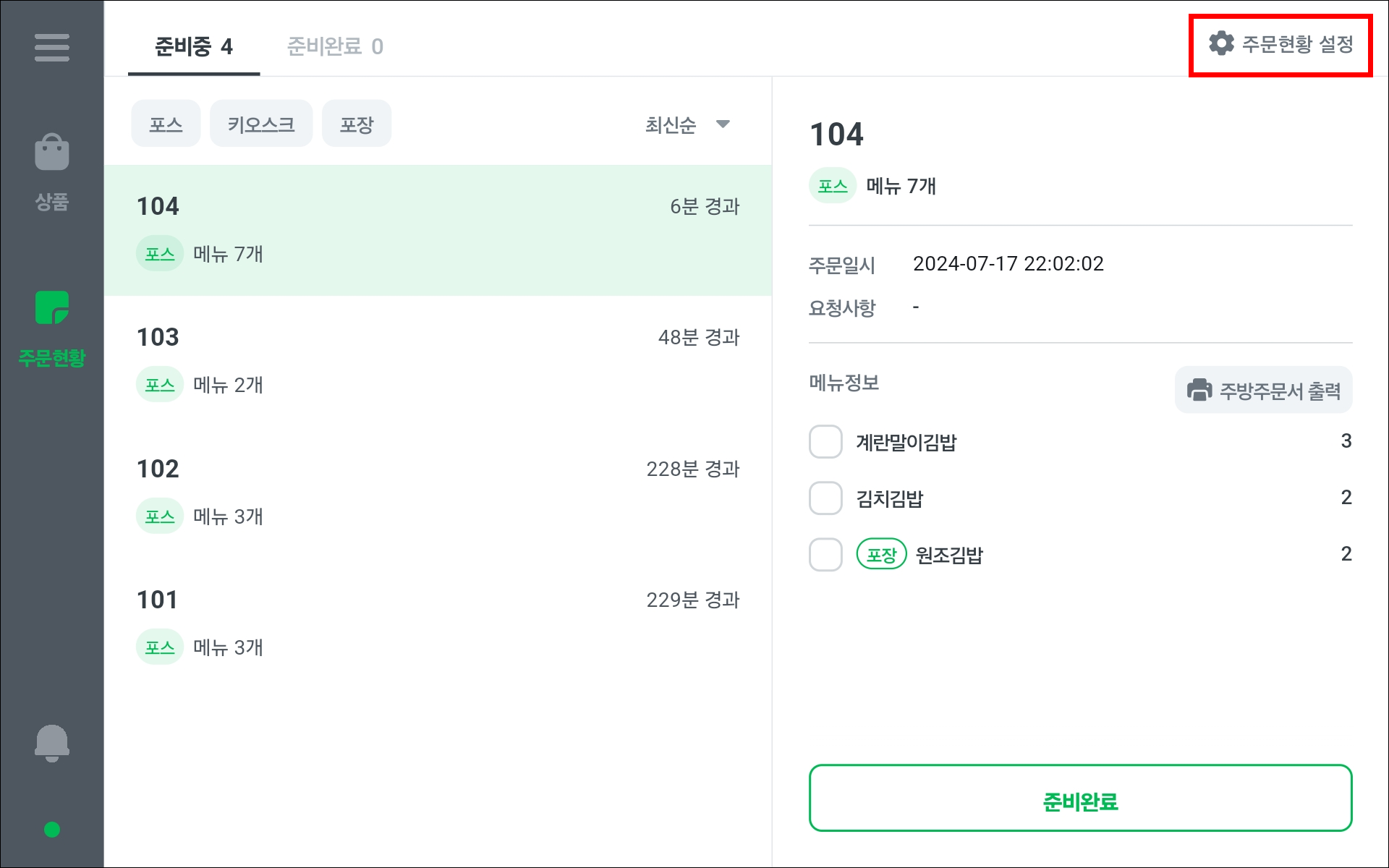
Task: Click the printer icon for 주방주문서 출력
Action: pos(1199,390)
